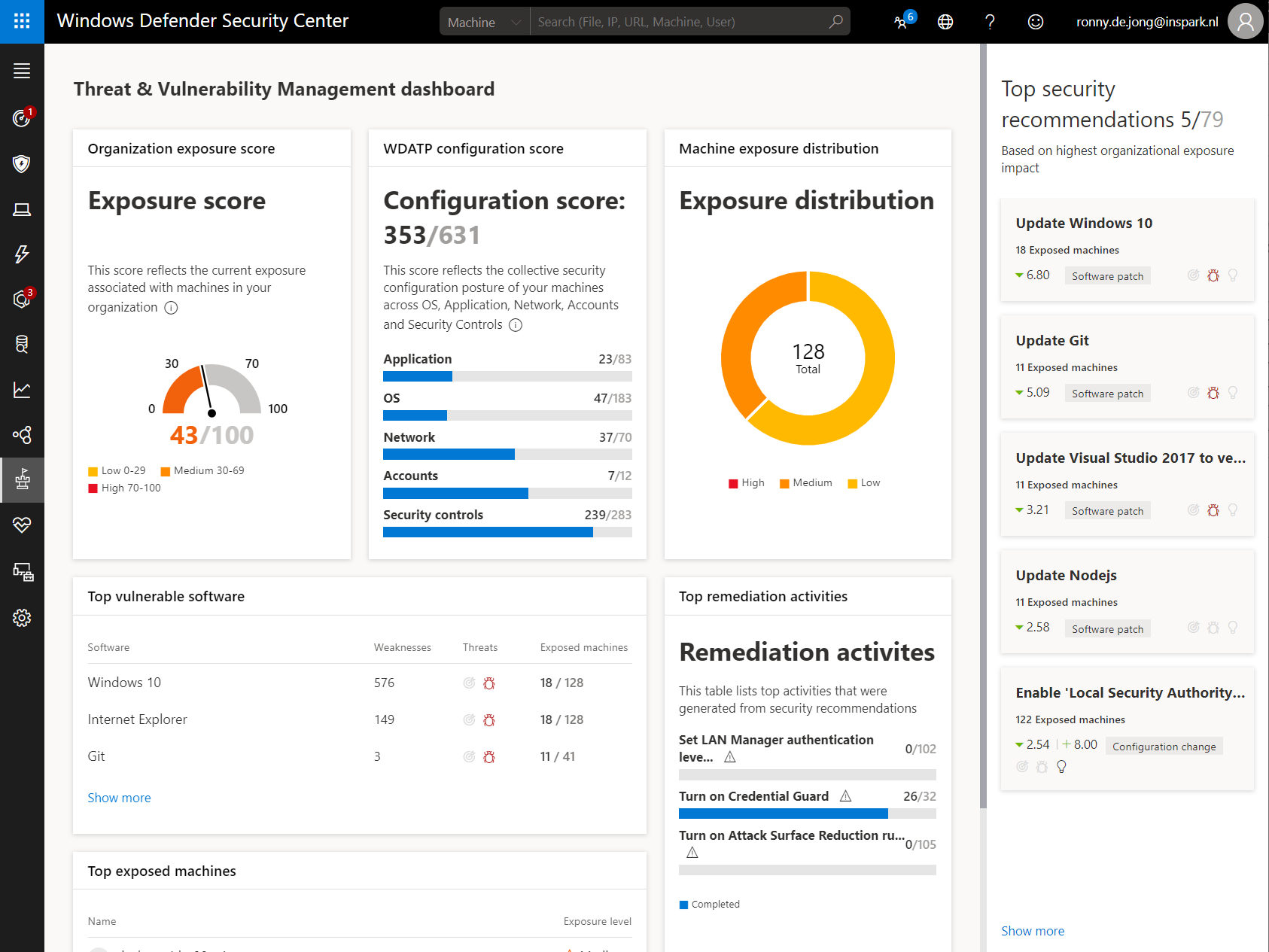This screenshot has height=952, width=1269.
Task: Open the reports chart sidebar icon
Action: (x=22, y=390)
